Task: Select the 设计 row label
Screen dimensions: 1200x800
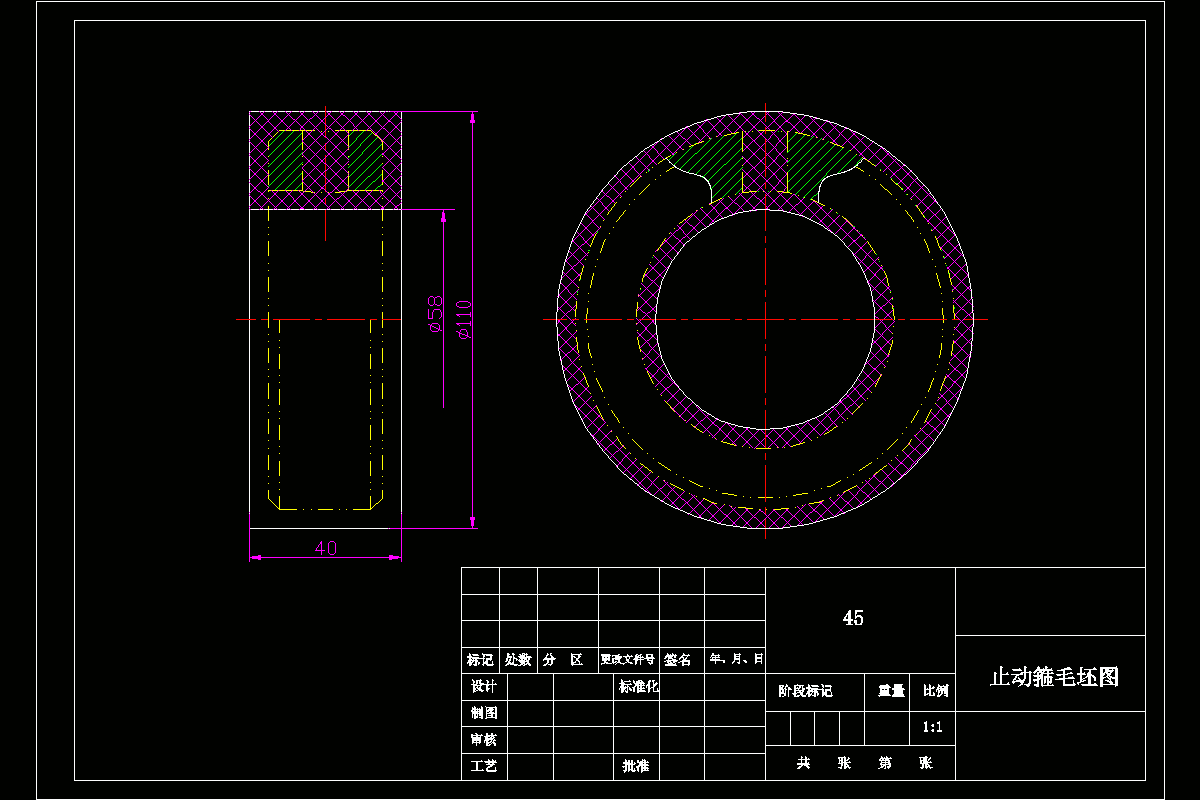Action: click(484, 687)
